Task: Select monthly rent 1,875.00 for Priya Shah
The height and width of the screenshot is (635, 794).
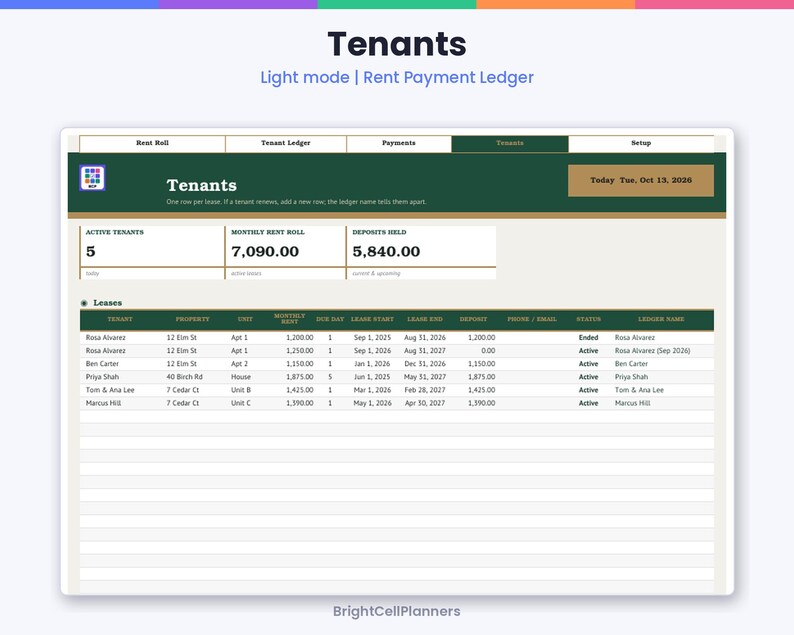Action: click(x=300, y=377)
